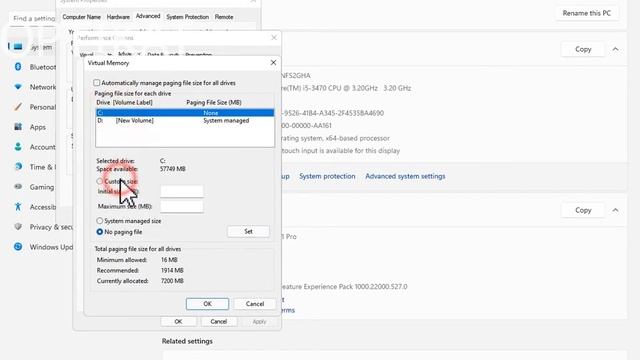This screenshot has width=640, height=360.
Task: Click the Currently allocated 7200 MB value
Action: (172, 281)
